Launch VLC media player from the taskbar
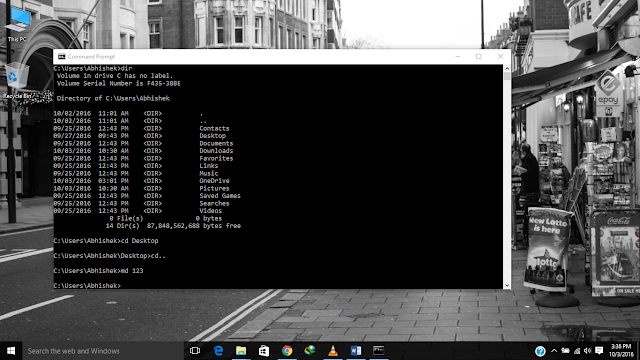Screen dimensions: 640x360 (333, 351)
